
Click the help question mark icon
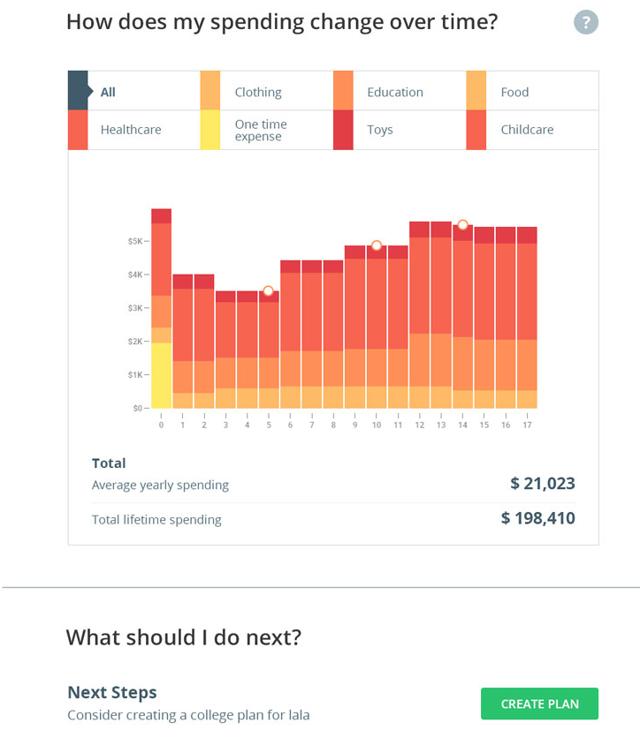(x=586, y=22)
